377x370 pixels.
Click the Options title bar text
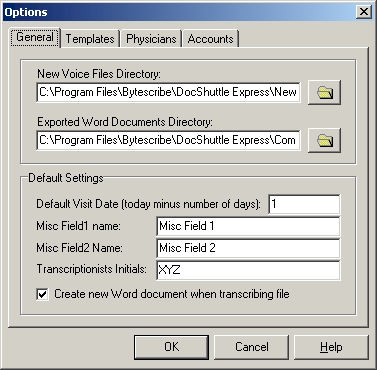pyautogui.click(x=26, y=12)
